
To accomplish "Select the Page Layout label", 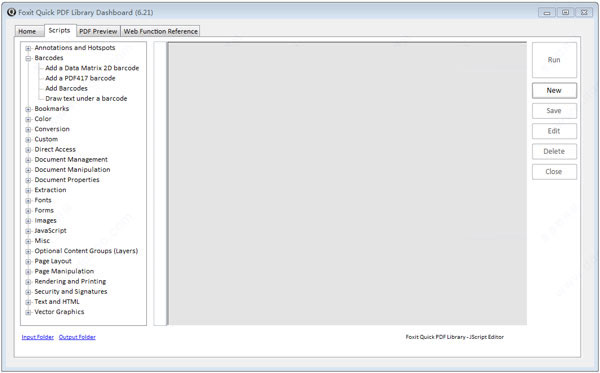I will coord(53,261).
